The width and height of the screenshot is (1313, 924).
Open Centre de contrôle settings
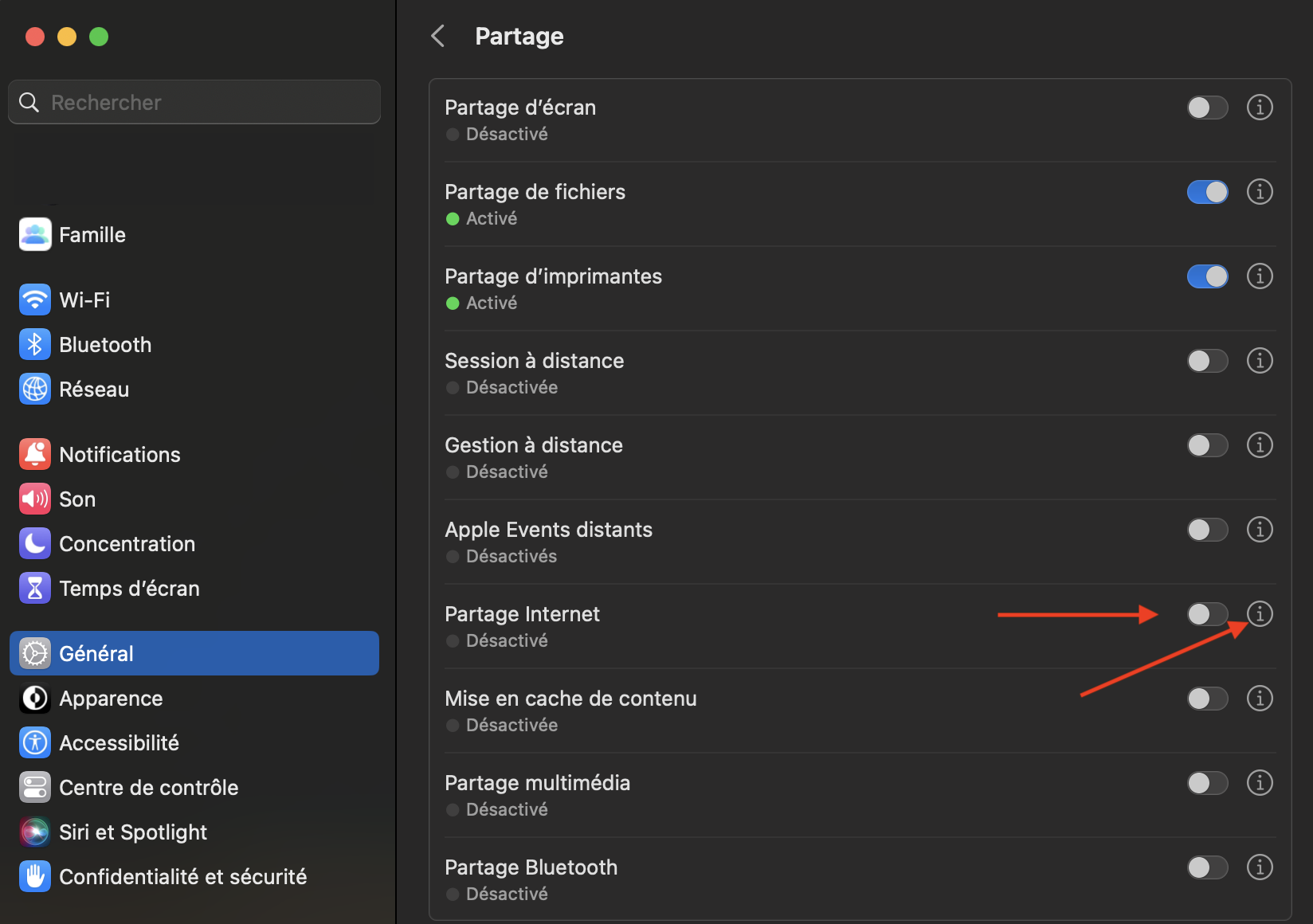click(148, 788)
